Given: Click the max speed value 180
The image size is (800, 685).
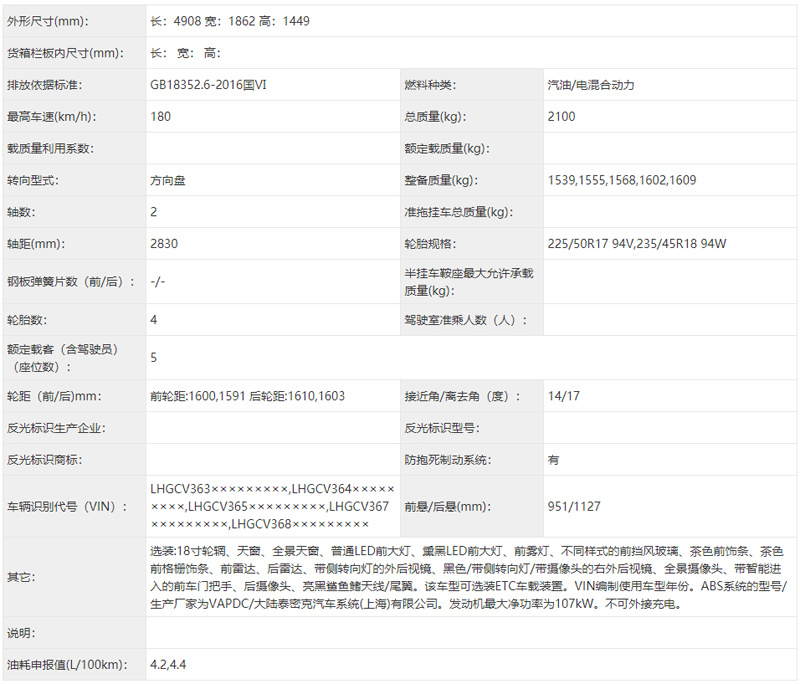Looking at the screenshot, I should pyautogui.click(x=160, y=116).
